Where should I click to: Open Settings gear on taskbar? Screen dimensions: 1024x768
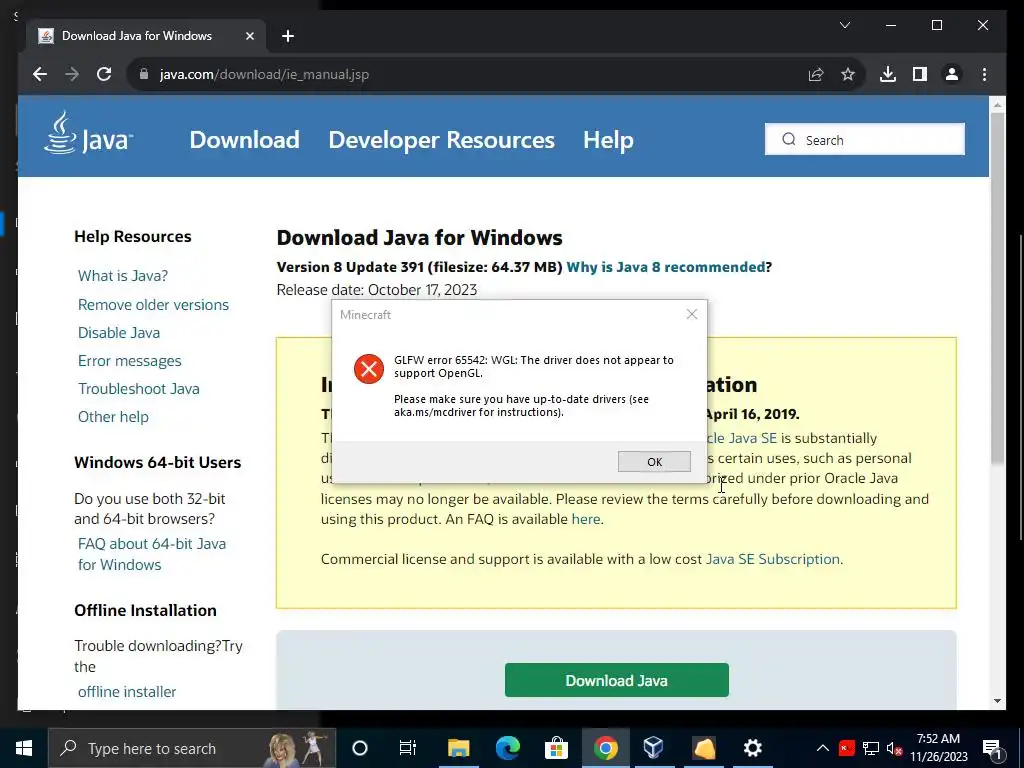(x=752, y=748)
